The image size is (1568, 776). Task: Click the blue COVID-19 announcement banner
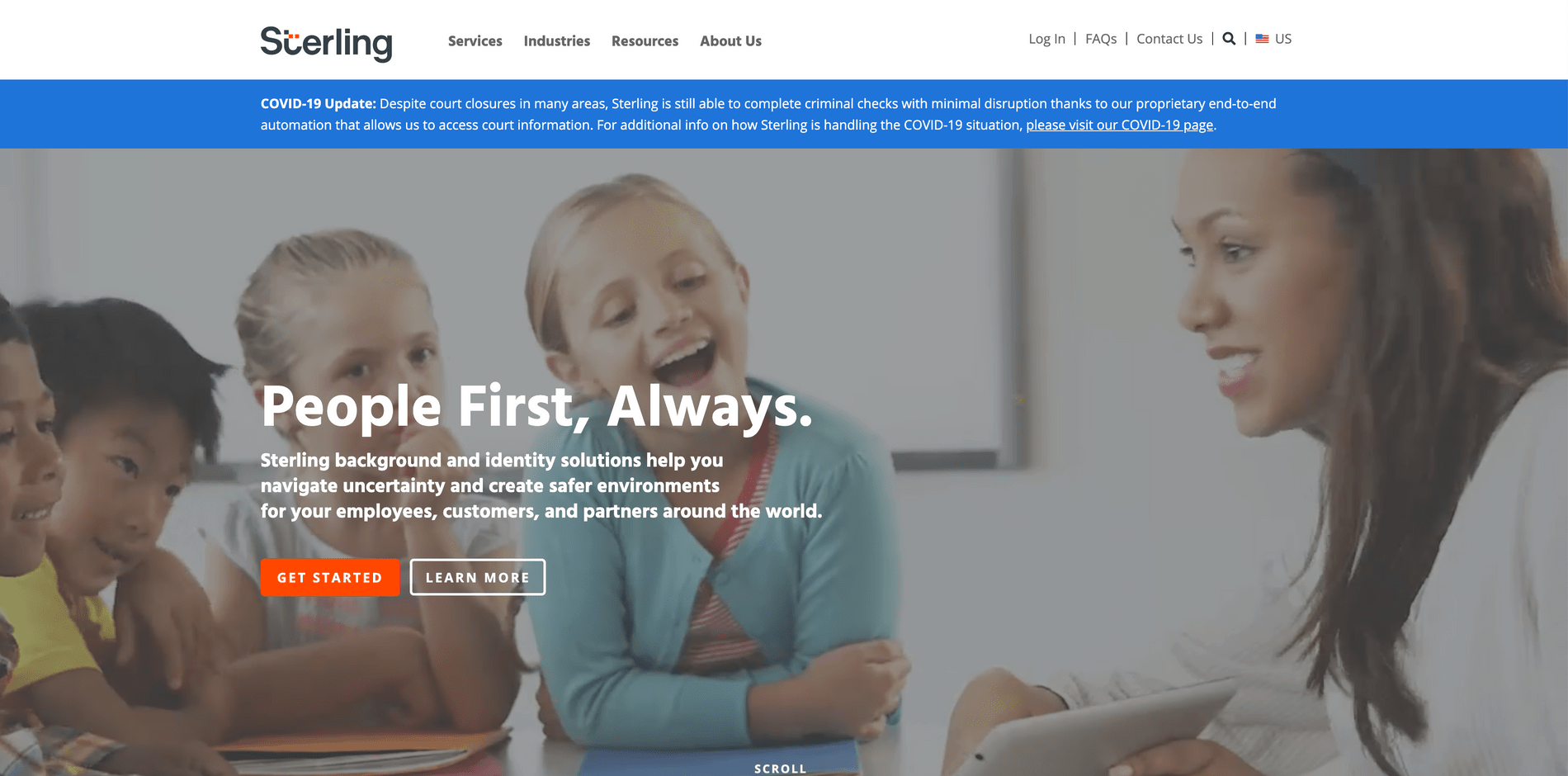(x=784, y=114)
